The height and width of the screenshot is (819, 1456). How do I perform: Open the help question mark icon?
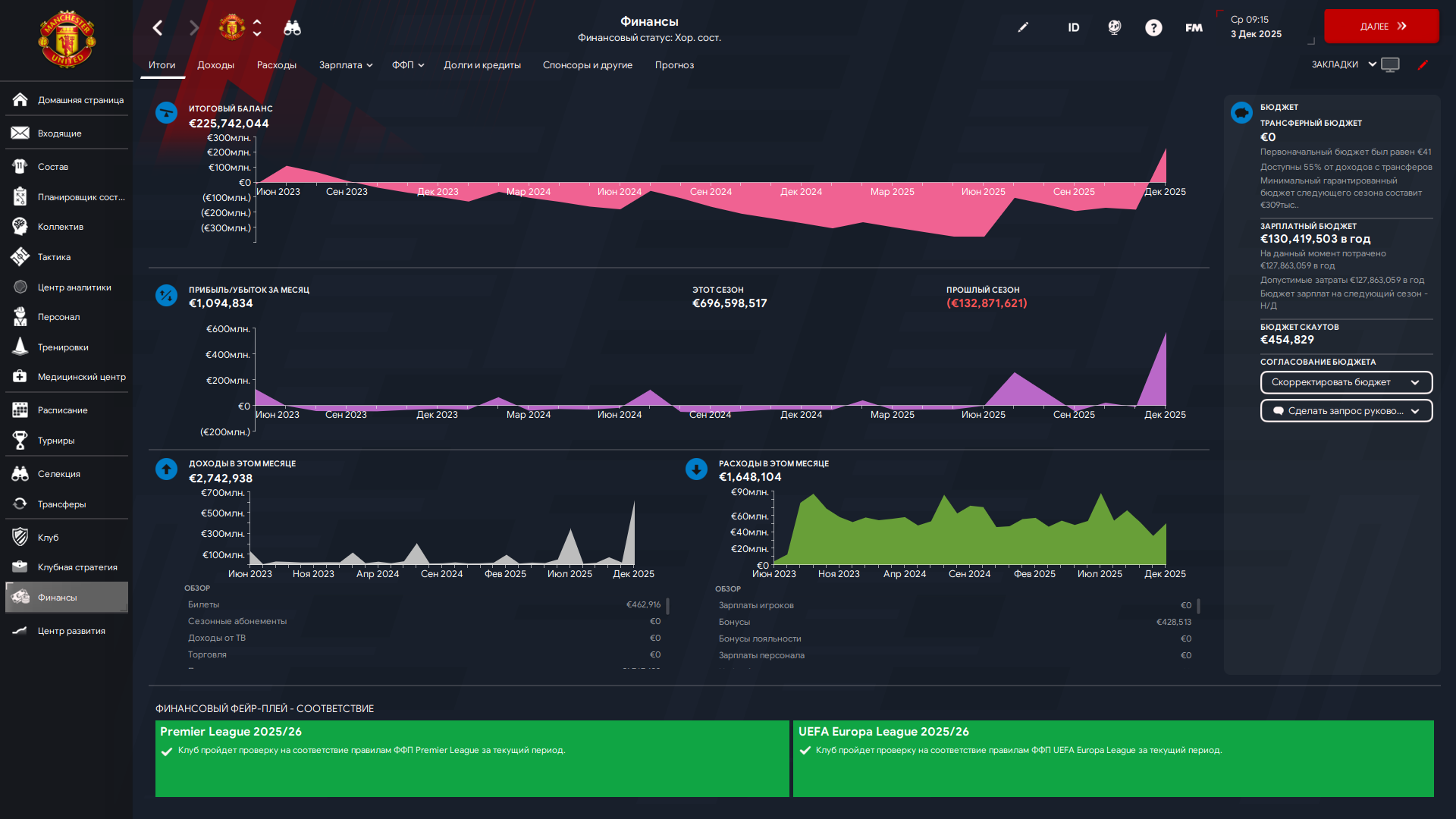[1153, 28]
